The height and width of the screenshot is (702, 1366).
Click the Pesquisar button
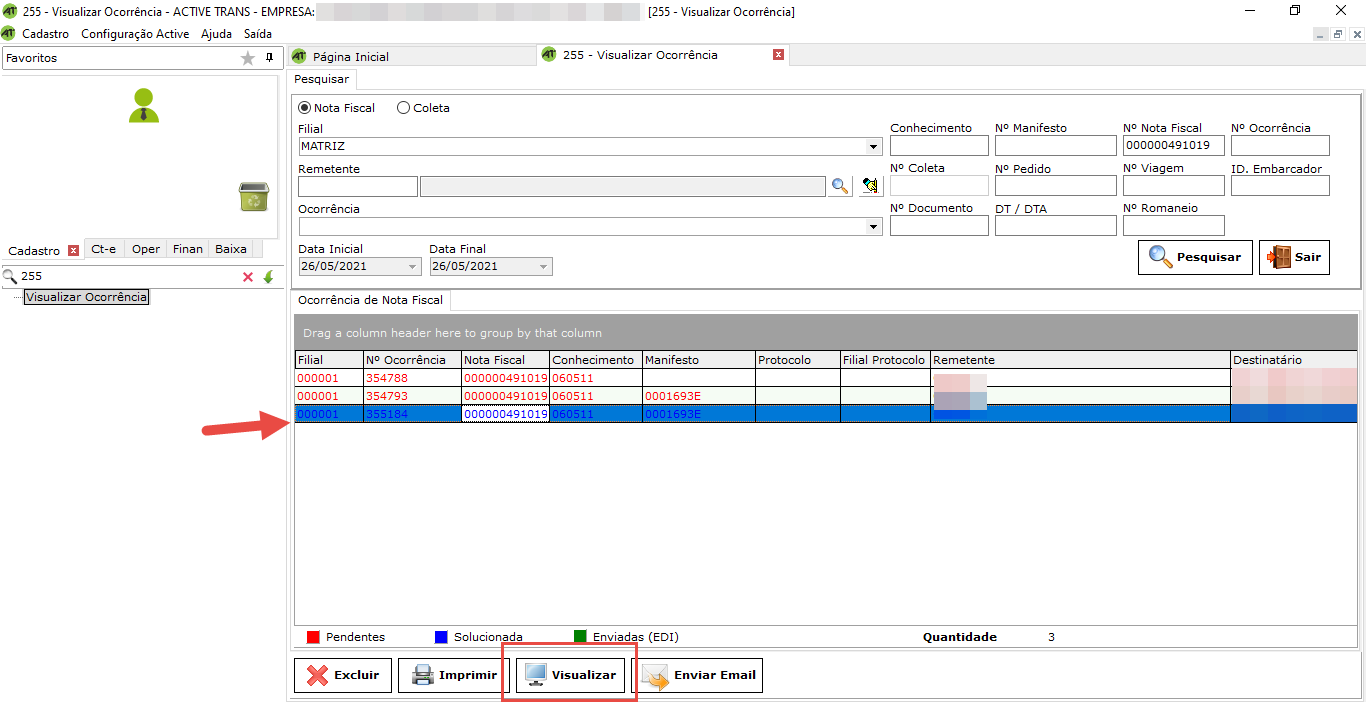tap(1195, 257)
